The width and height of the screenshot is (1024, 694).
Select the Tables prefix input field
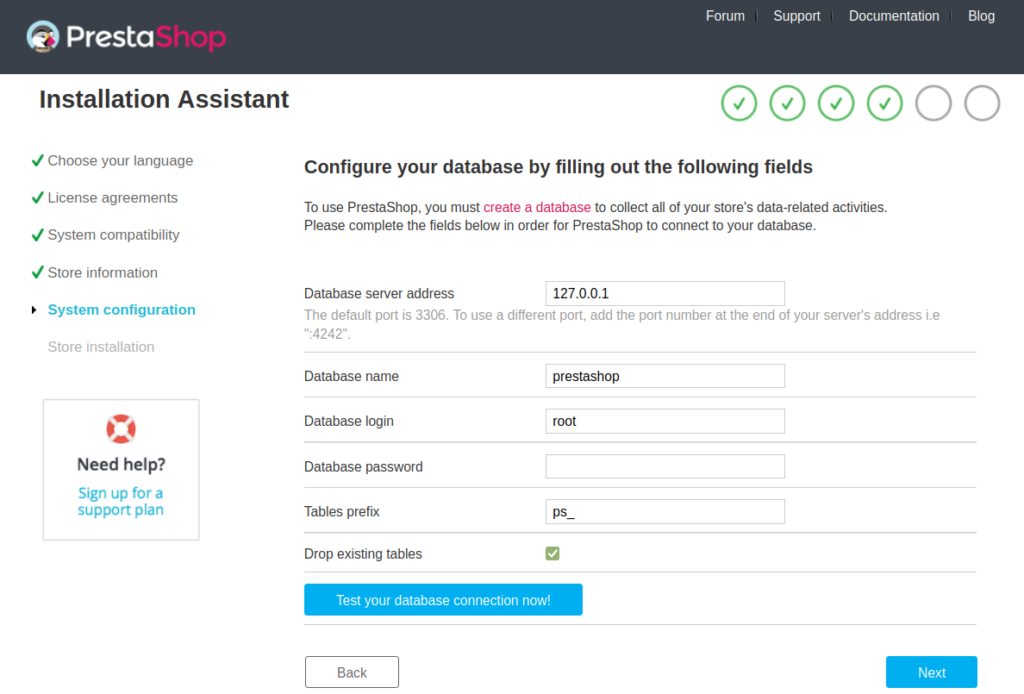(x=665, y=511)
